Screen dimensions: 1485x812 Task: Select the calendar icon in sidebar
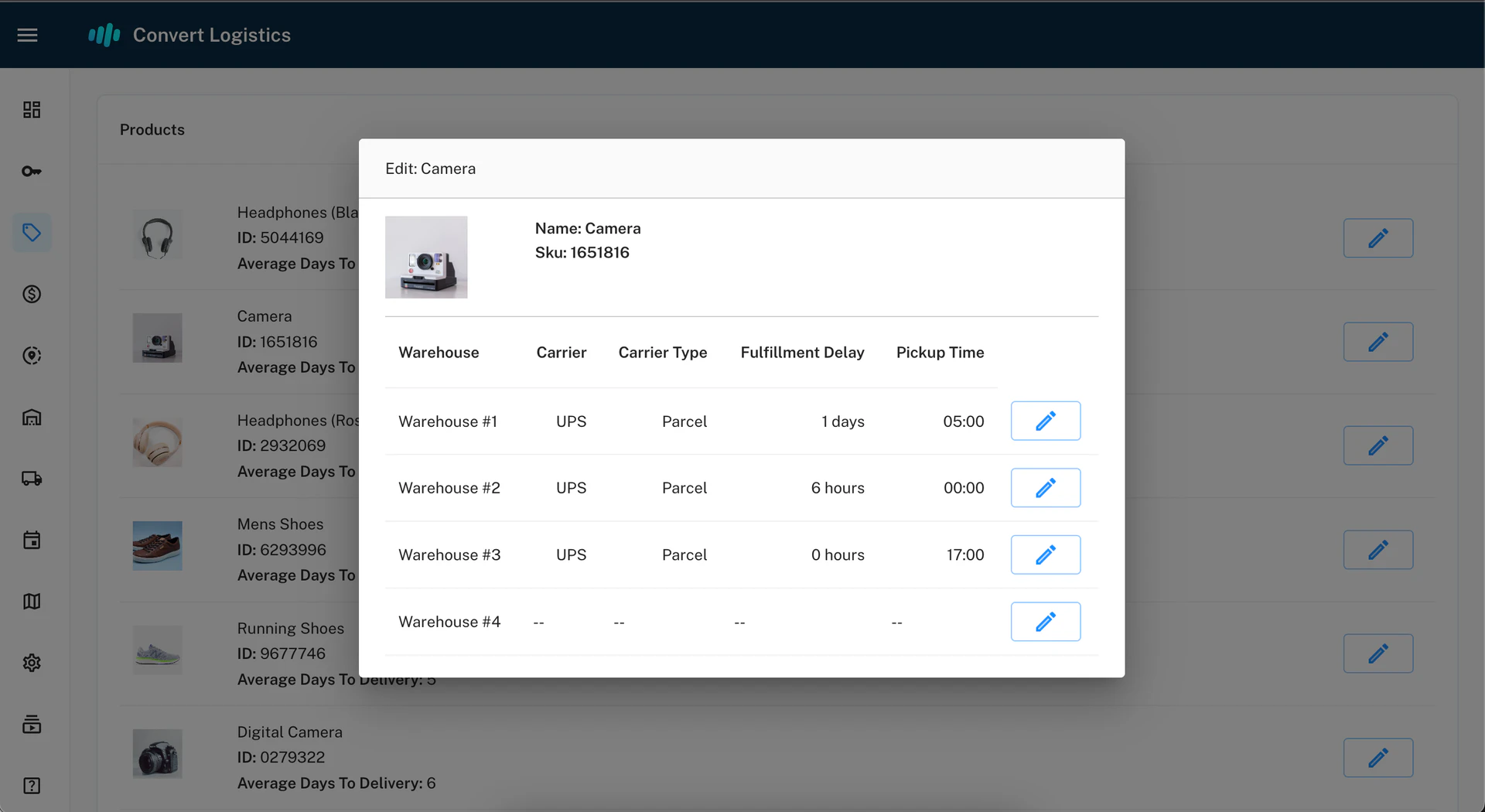coord(32,540)
